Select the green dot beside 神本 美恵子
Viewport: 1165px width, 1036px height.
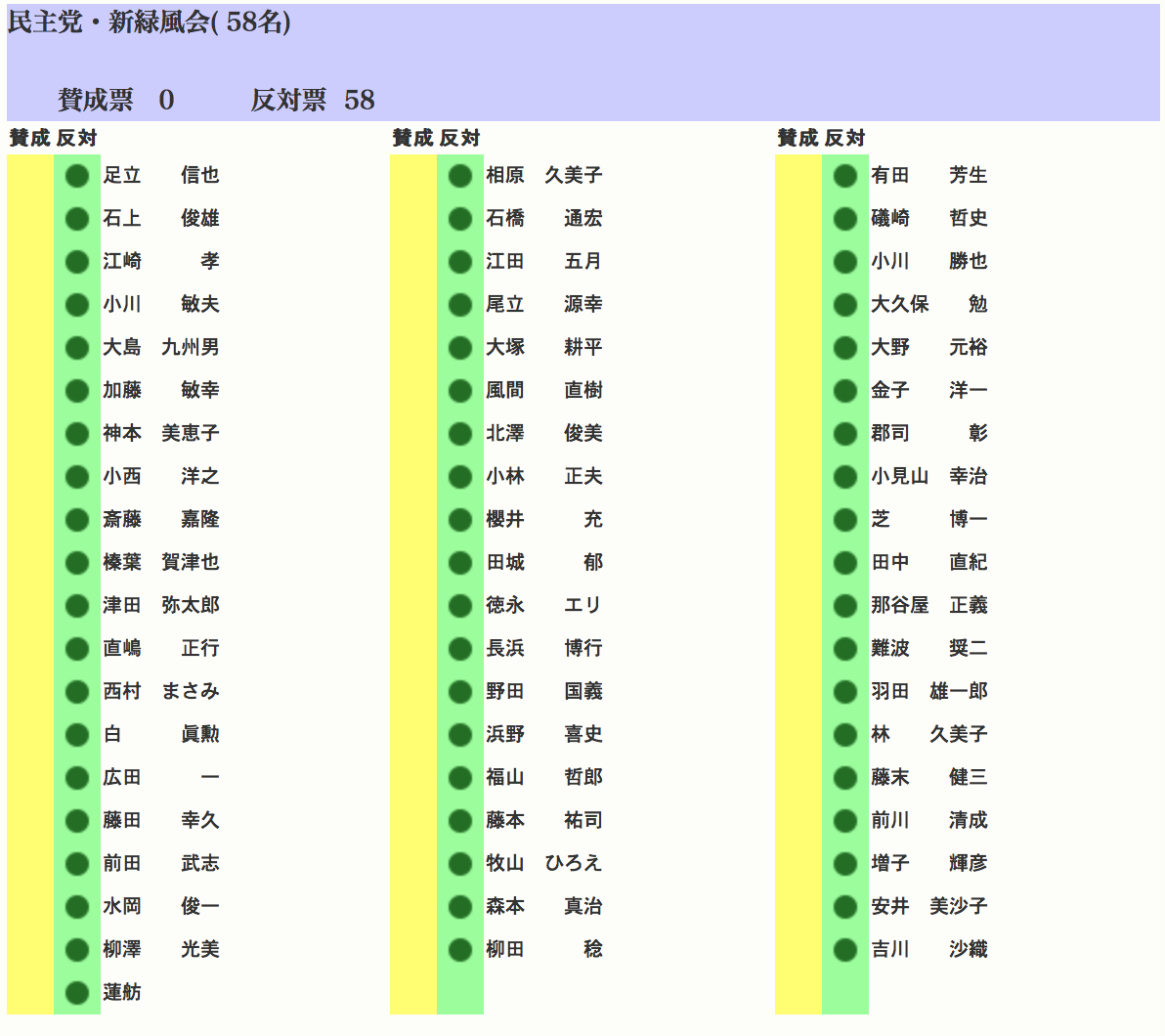[77, 433]
